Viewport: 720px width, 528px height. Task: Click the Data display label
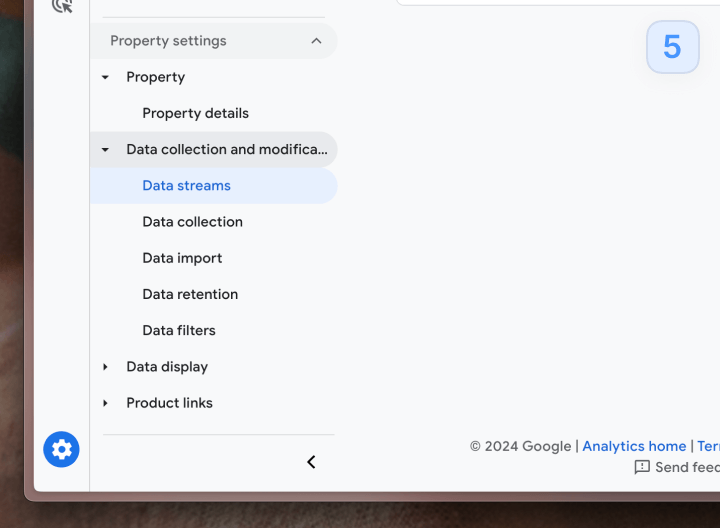[x=167, y=367]
